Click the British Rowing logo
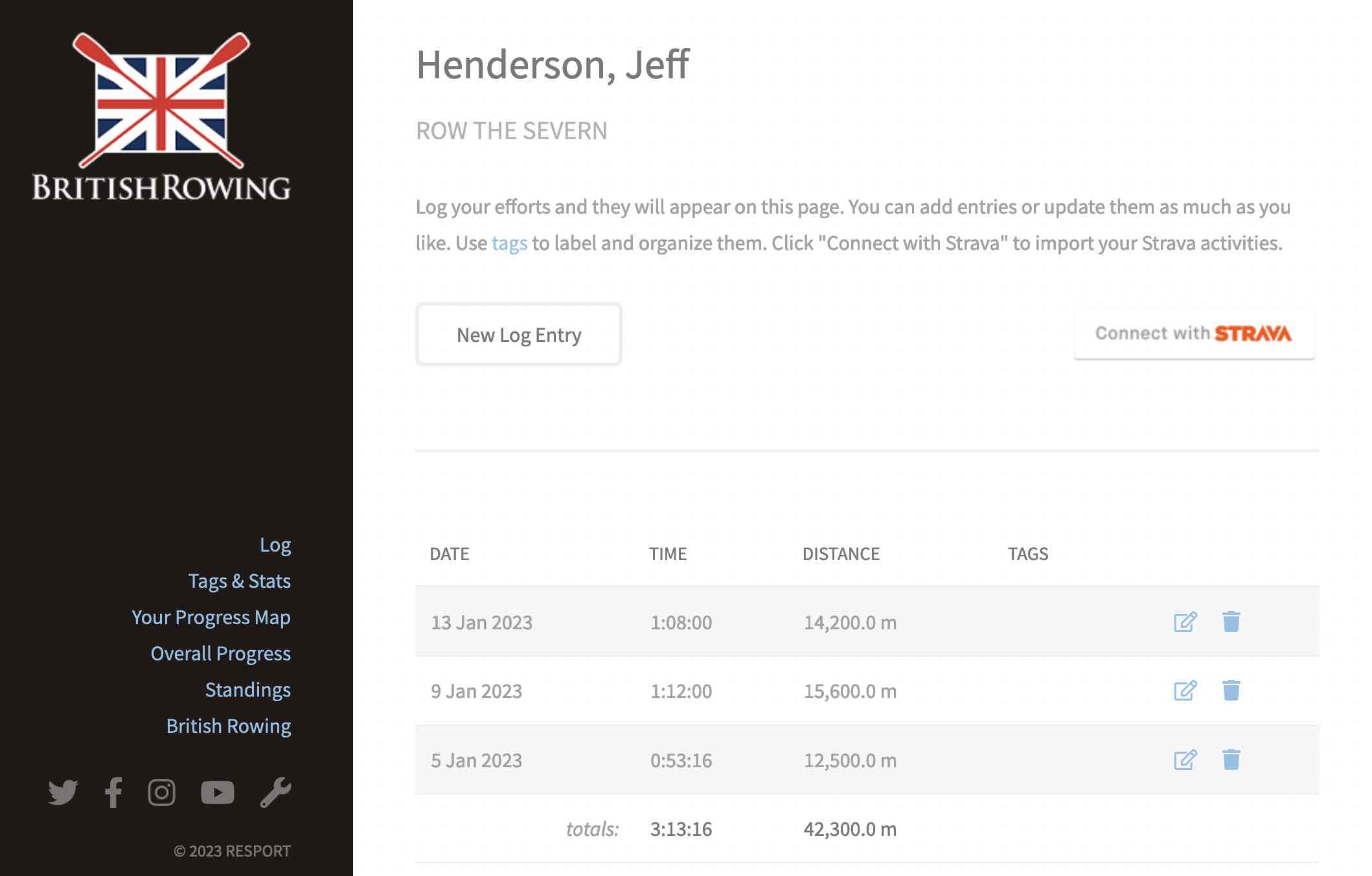 (161, 117)
